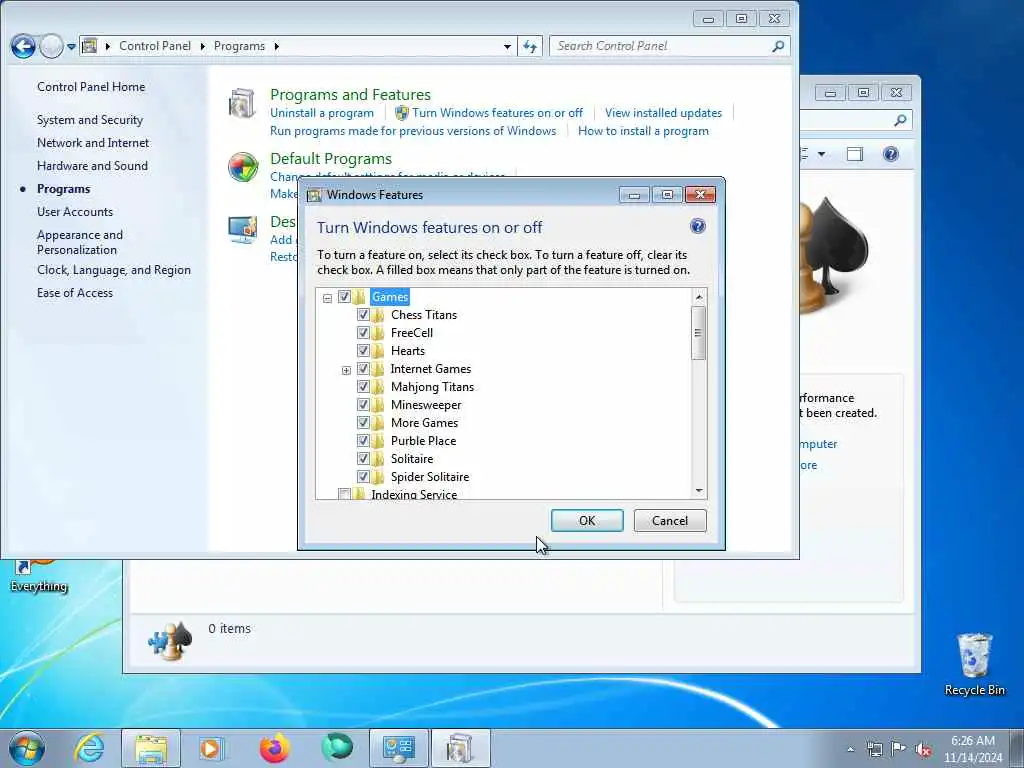Click Control Panel breadcrumb in address bar
Viewport: 1024px width, 768px height.
[x=155, y=46]
